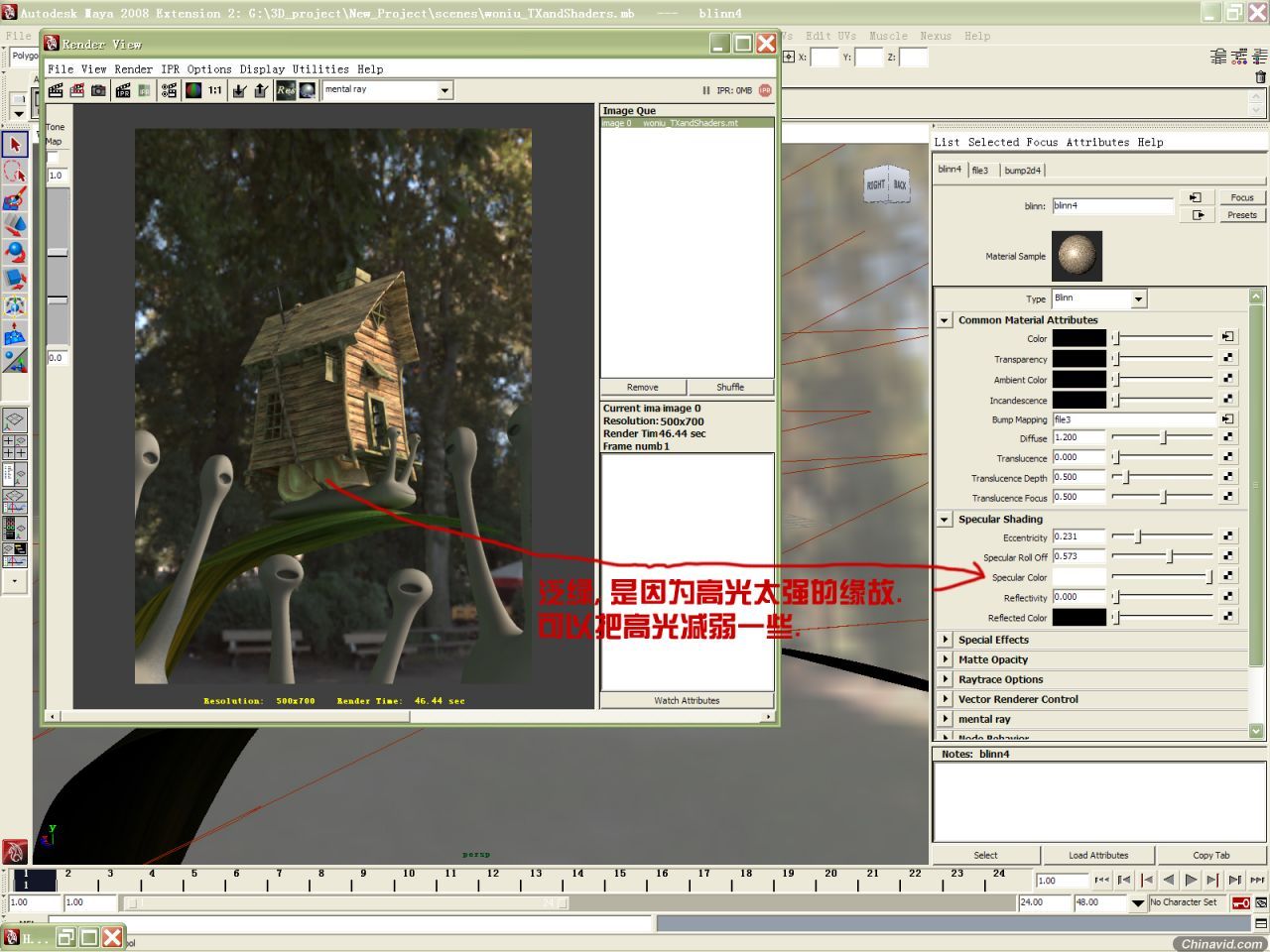Click the play forward button on timeline
Image resolution: width=1270 pixels, height=952 pixels.
(1191, 880)
